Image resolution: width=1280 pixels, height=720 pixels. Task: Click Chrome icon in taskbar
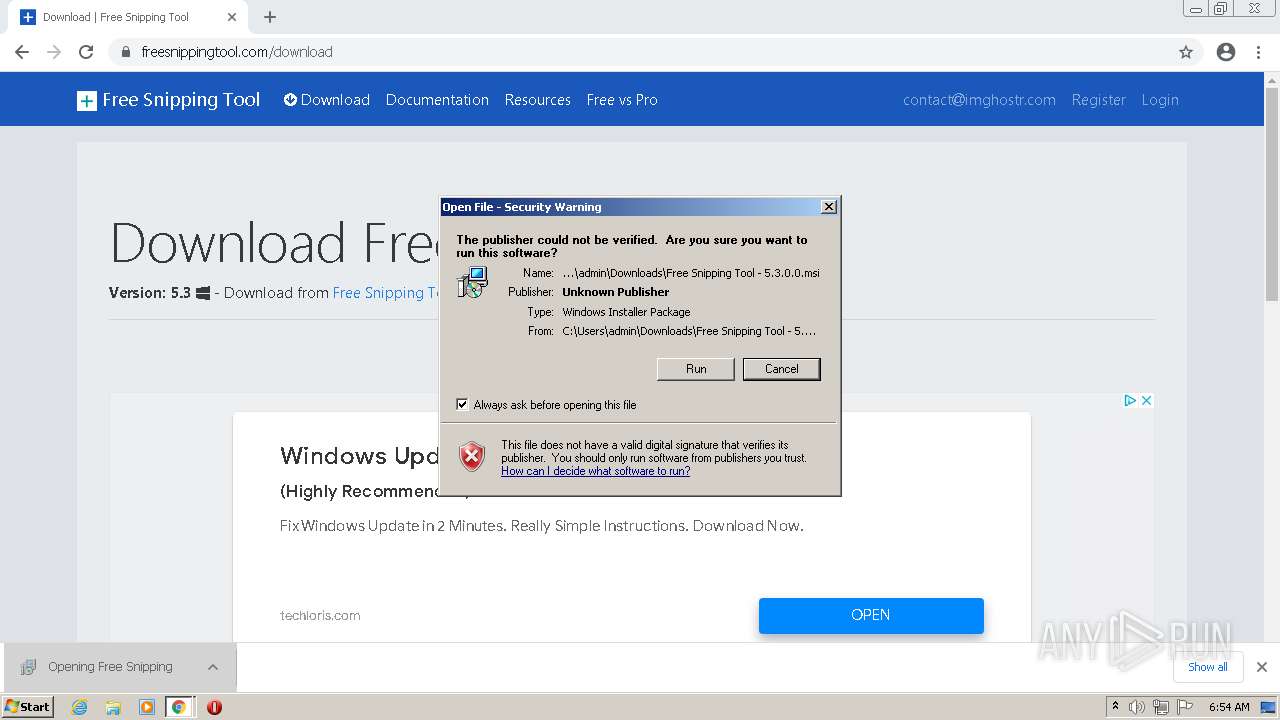(x=179, y=707)
